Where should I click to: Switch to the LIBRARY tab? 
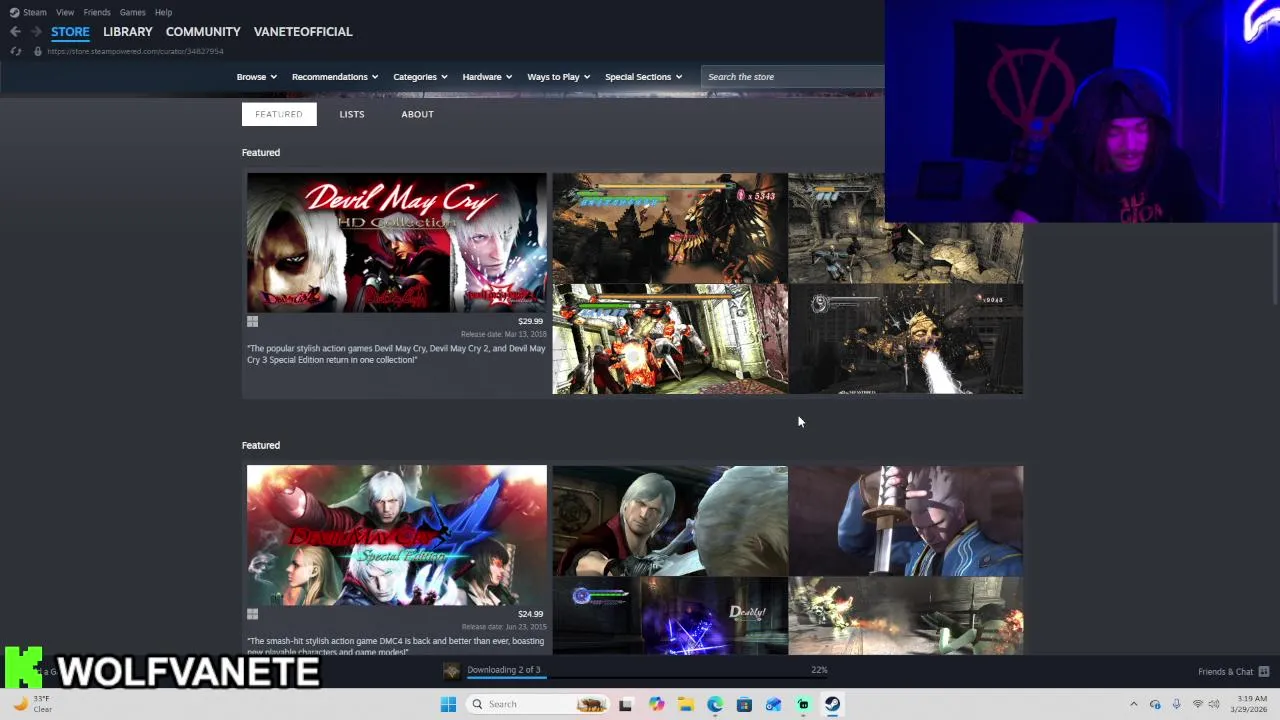[x=128, y=32]
